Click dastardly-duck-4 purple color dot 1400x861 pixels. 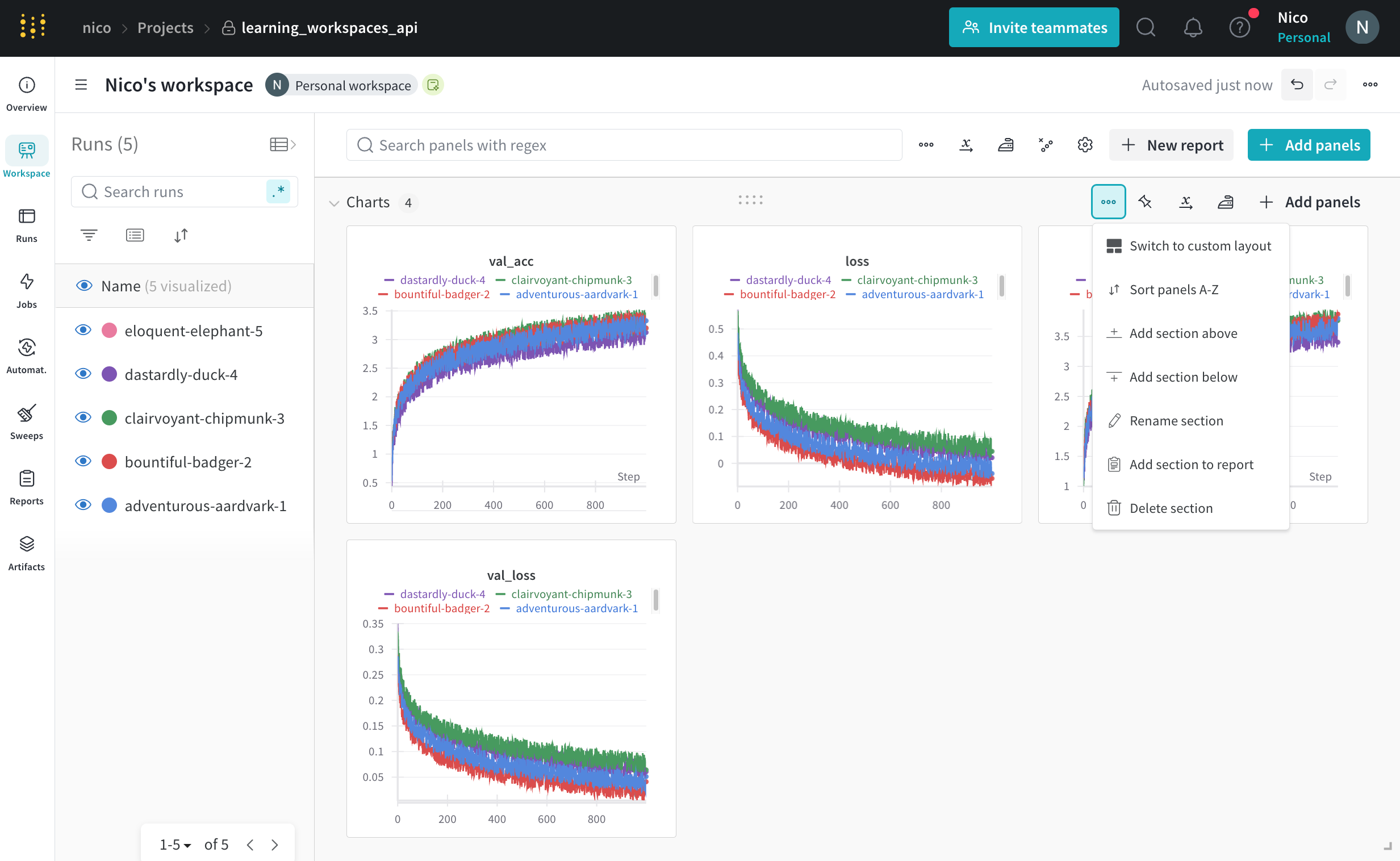pyautogui.click(x=109, y=374)
